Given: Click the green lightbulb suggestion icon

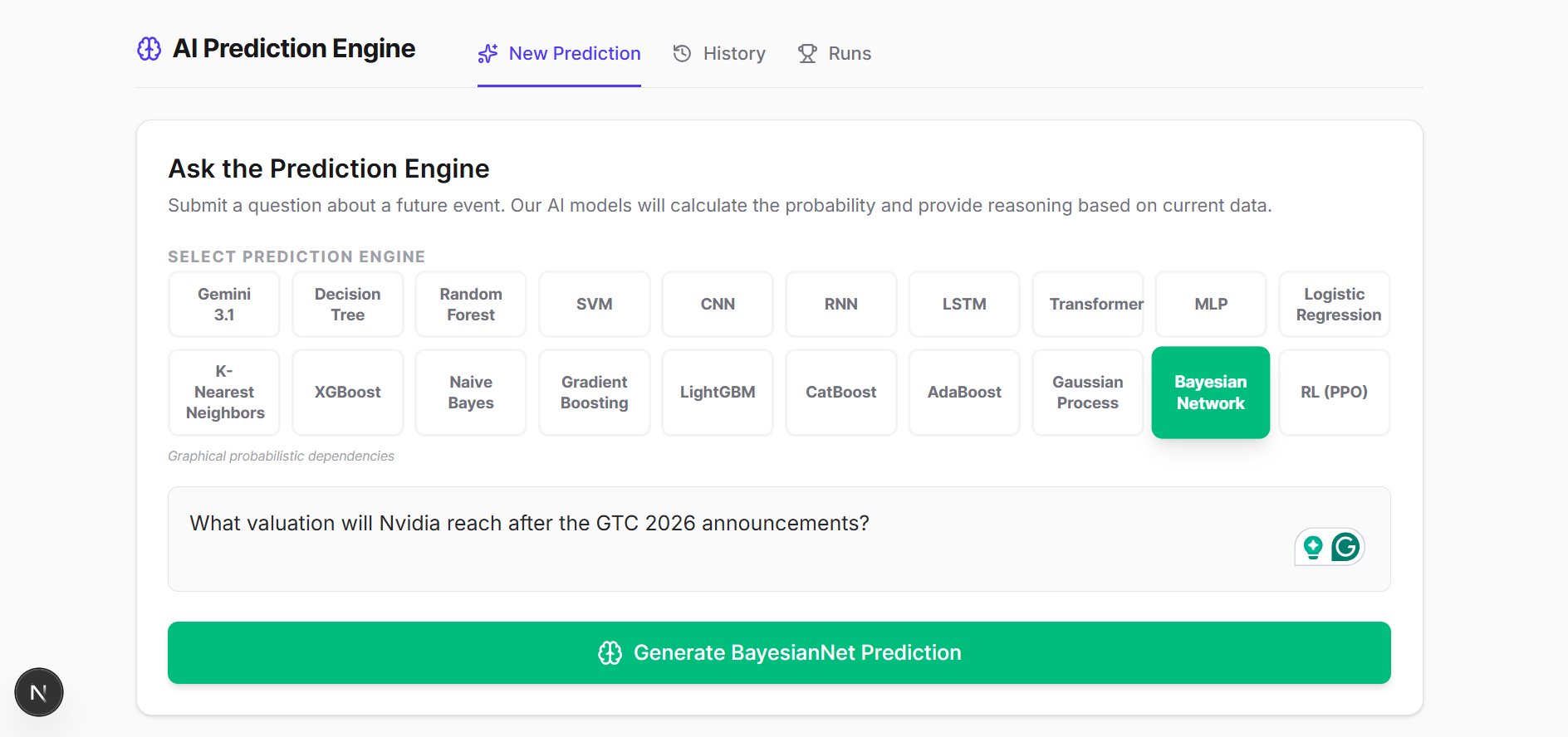Looking at the screenshot, I should click(1313, 547).
